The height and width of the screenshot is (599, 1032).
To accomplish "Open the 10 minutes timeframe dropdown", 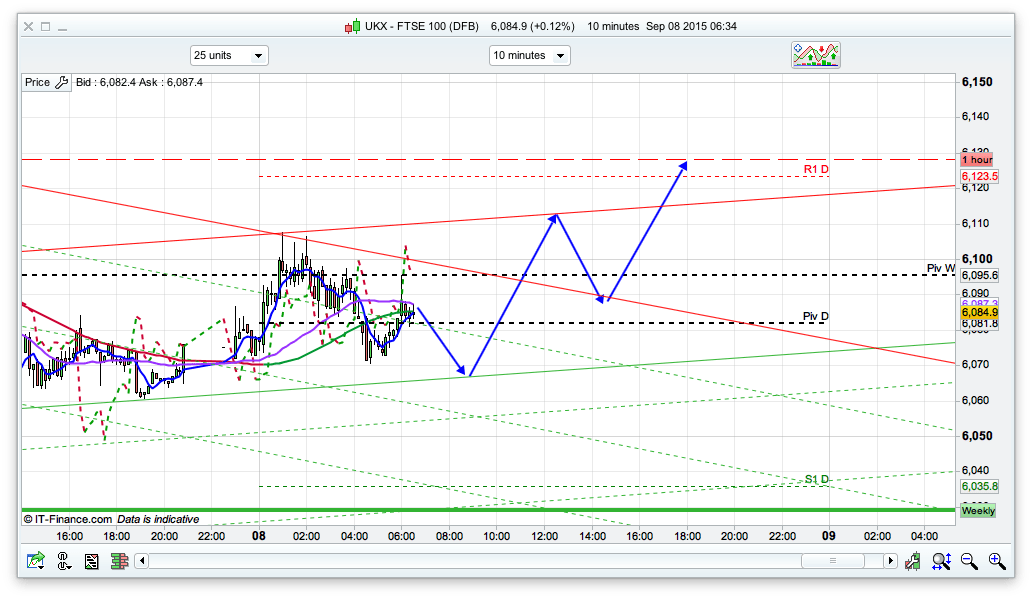I will pyautogui.click(x=529, y=56).
